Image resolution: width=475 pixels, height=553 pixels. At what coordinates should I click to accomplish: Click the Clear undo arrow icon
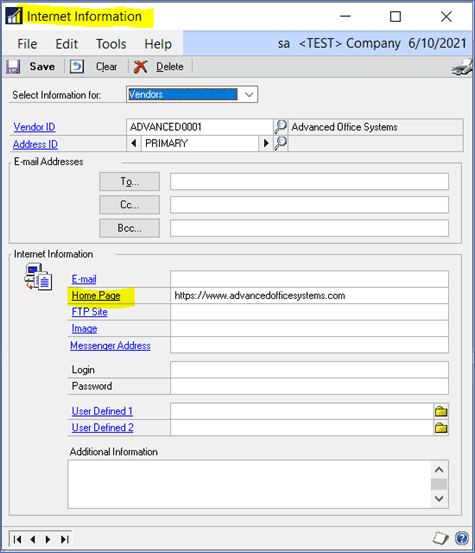(77, 66)
